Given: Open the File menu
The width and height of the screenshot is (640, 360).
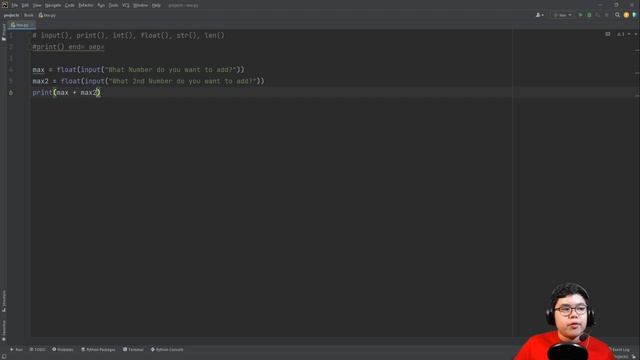Looking at the screenshot, I should 15,5.
